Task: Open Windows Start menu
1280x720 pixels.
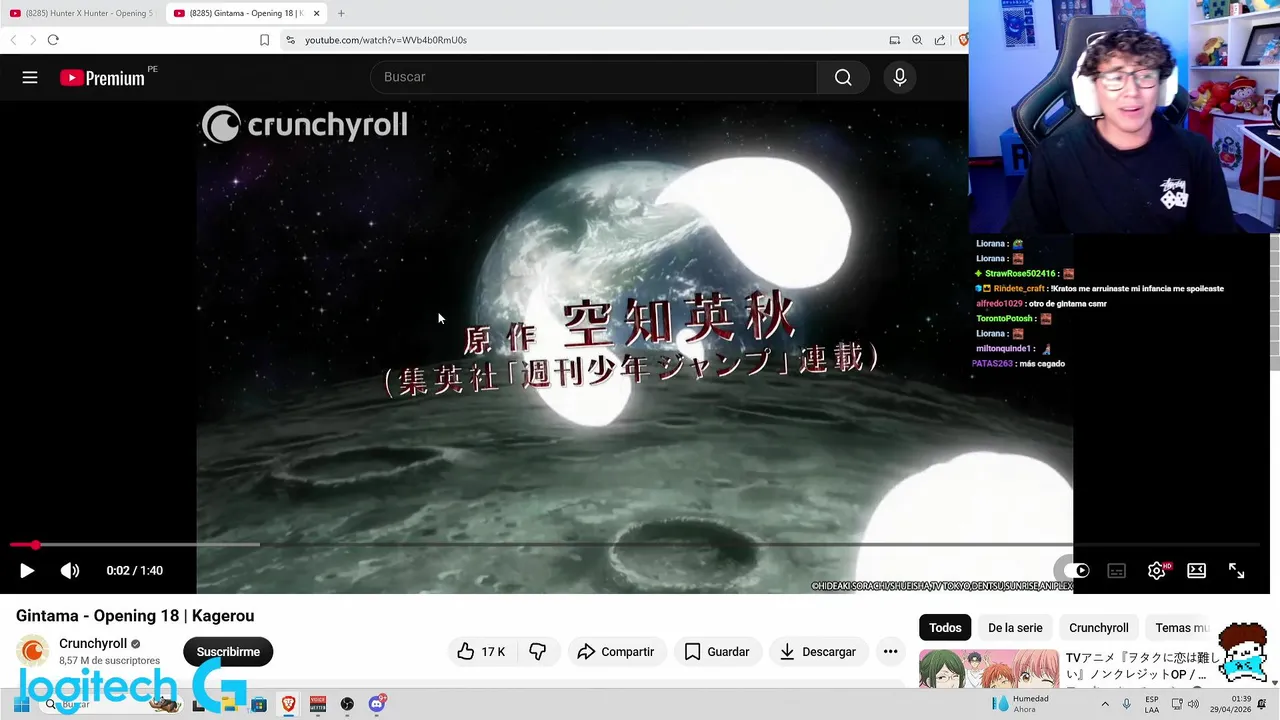Action: tap(21, 704)
